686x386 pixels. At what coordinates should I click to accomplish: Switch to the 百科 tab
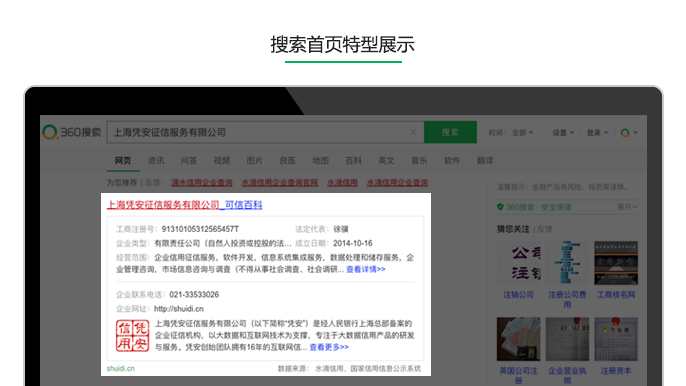click(x=353, y=161)
